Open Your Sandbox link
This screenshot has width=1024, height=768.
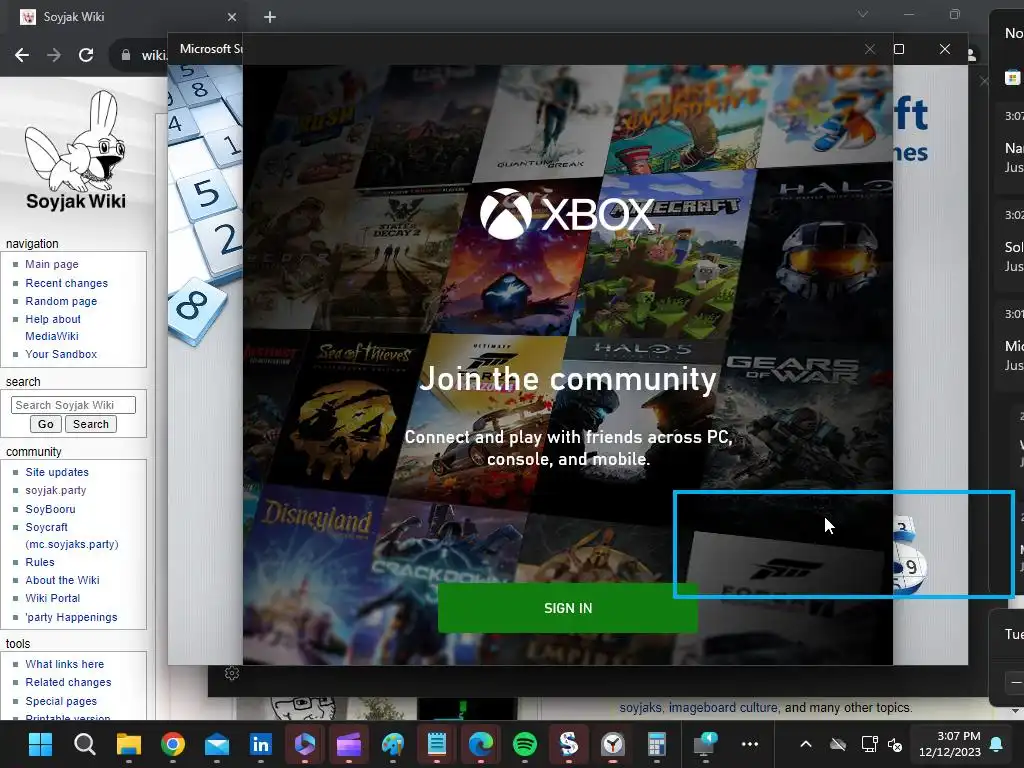pos(61,354)
